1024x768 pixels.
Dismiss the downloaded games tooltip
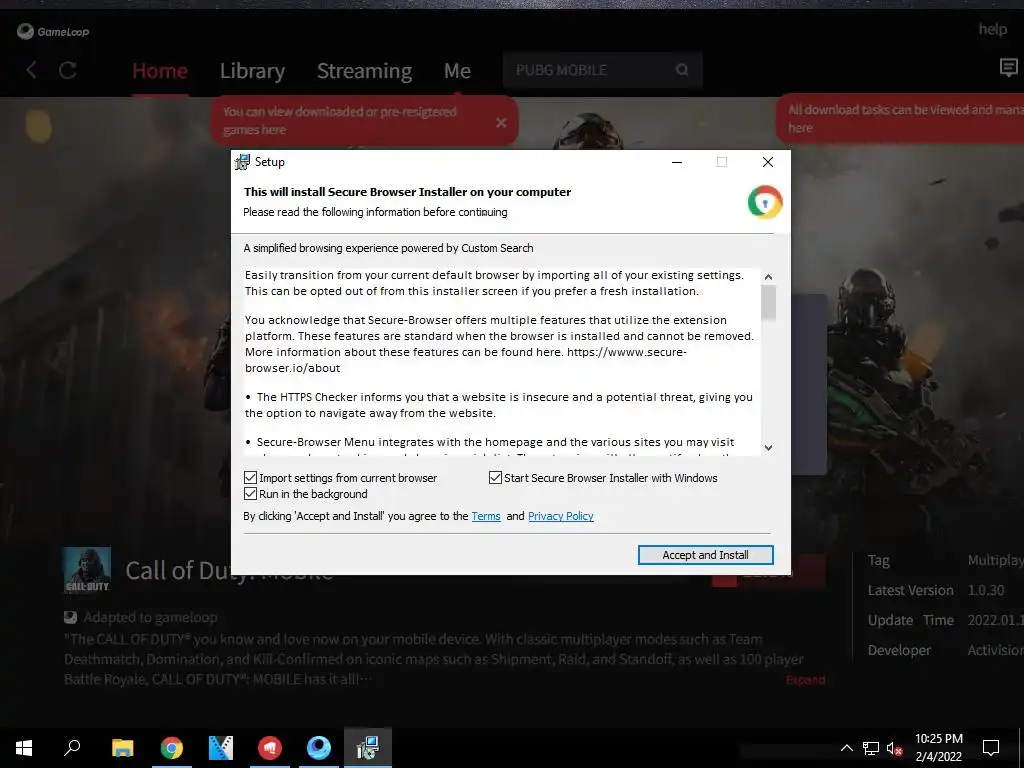tap(501, 122)
